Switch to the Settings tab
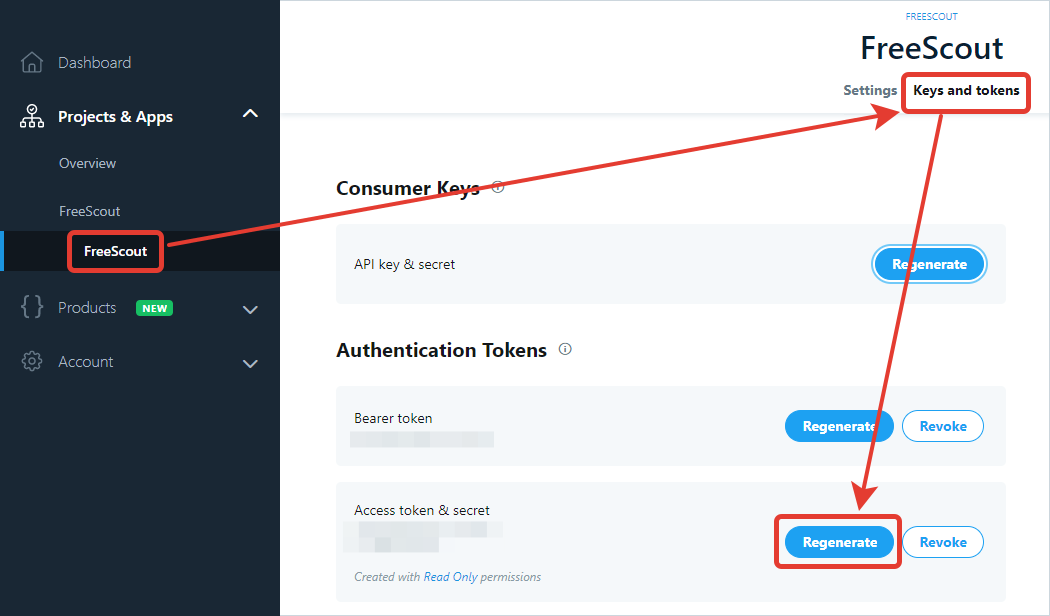 click(869, 90)
